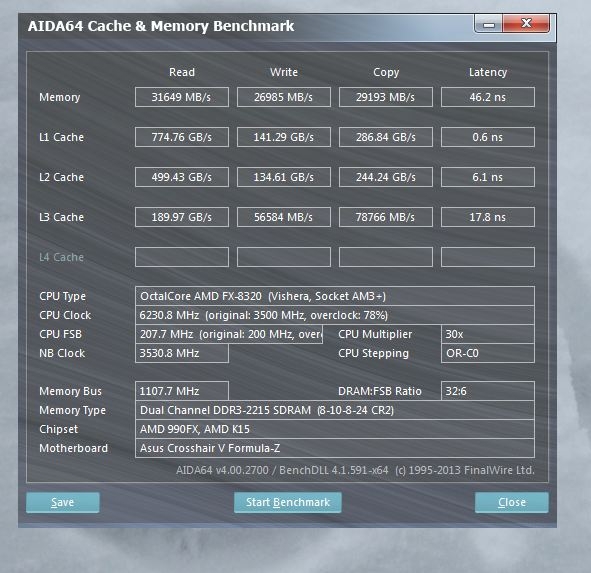
Task: Close window with red X icon
Action: coord(526,24)
